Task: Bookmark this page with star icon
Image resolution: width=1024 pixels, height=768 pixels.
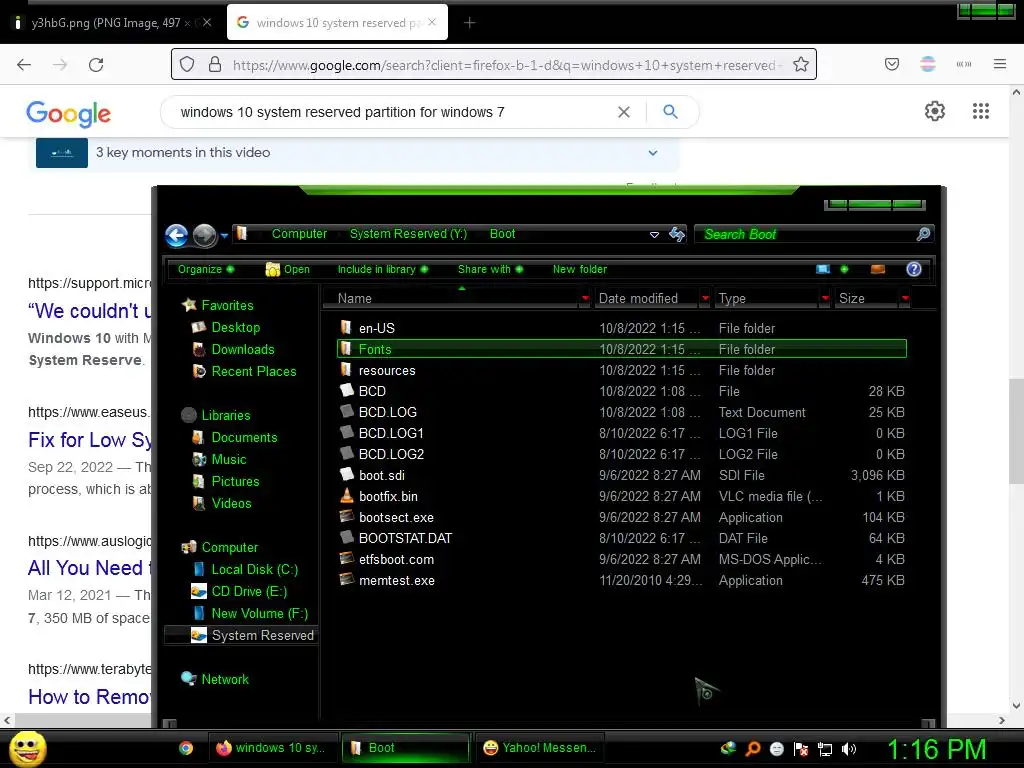Action: tap(801, 65)
